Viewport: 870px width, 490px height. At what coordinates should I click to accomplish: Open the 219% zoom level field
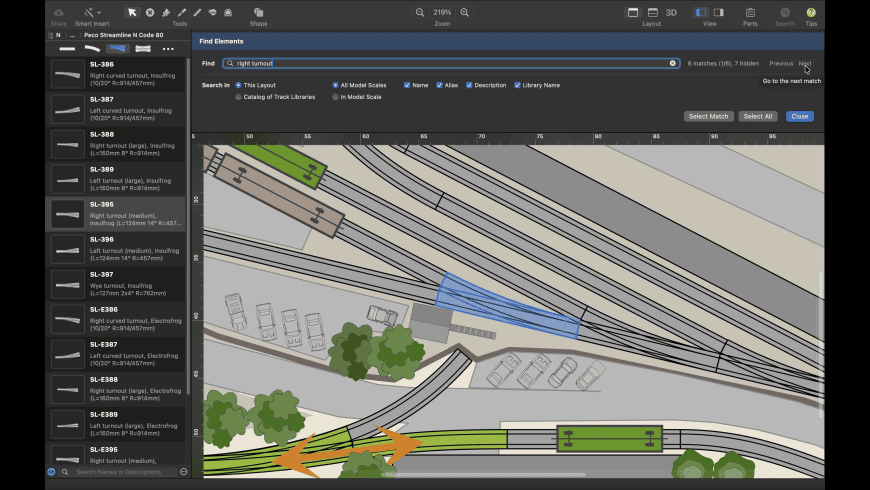[442, 12]
